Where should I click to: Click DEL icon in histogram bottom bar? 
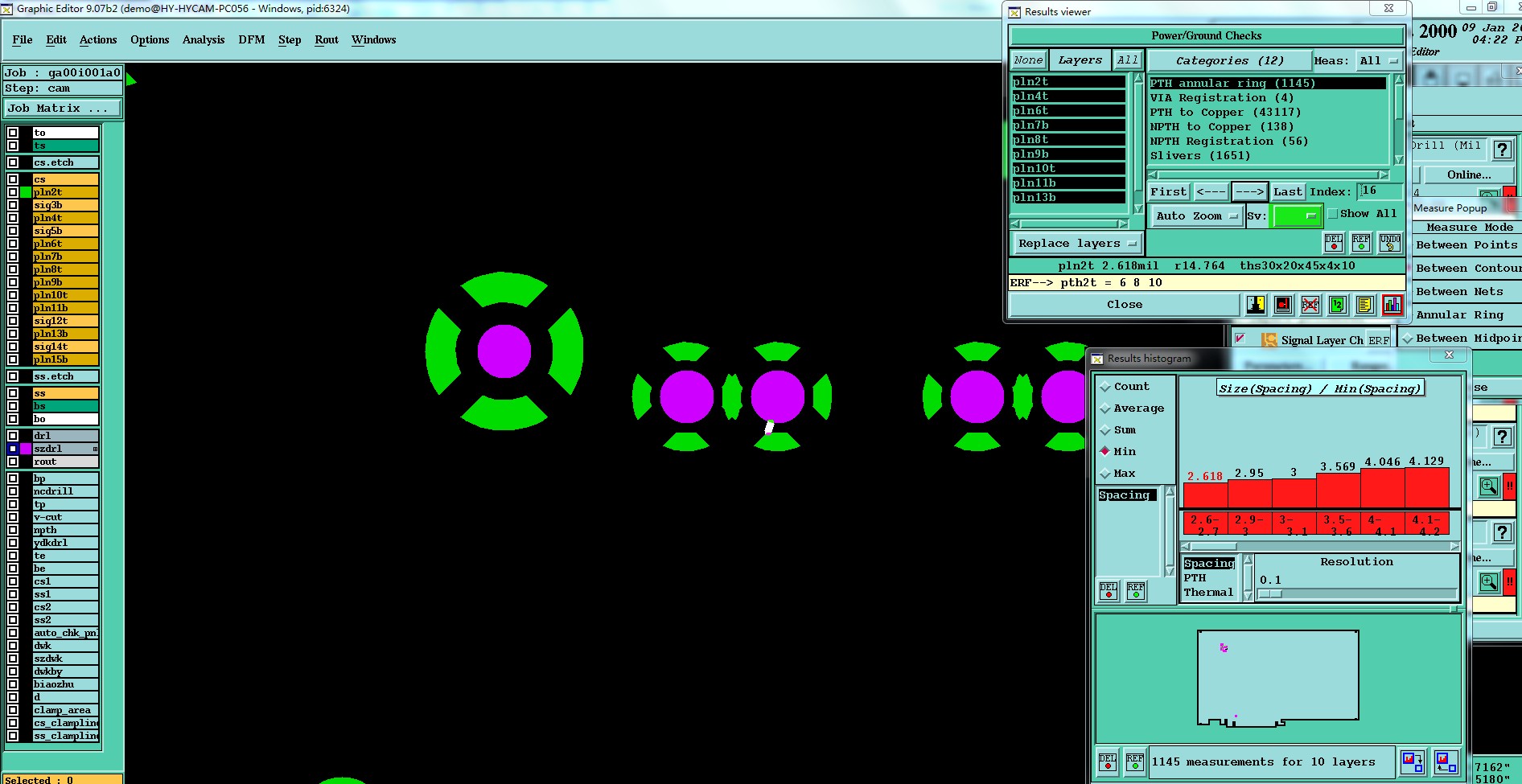[1108, 761]
